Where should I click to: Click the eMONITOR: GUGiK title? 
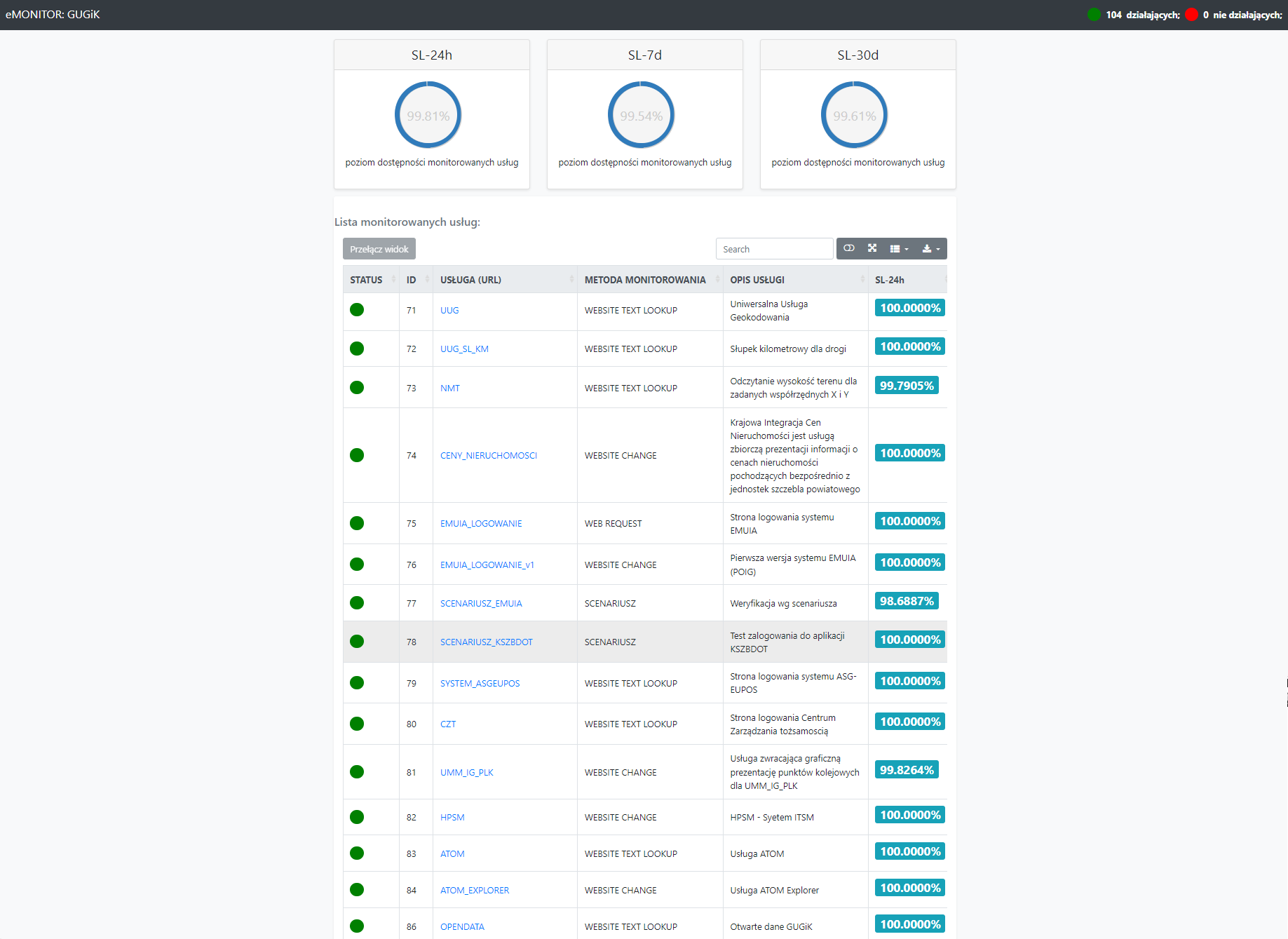pos(53,14)
